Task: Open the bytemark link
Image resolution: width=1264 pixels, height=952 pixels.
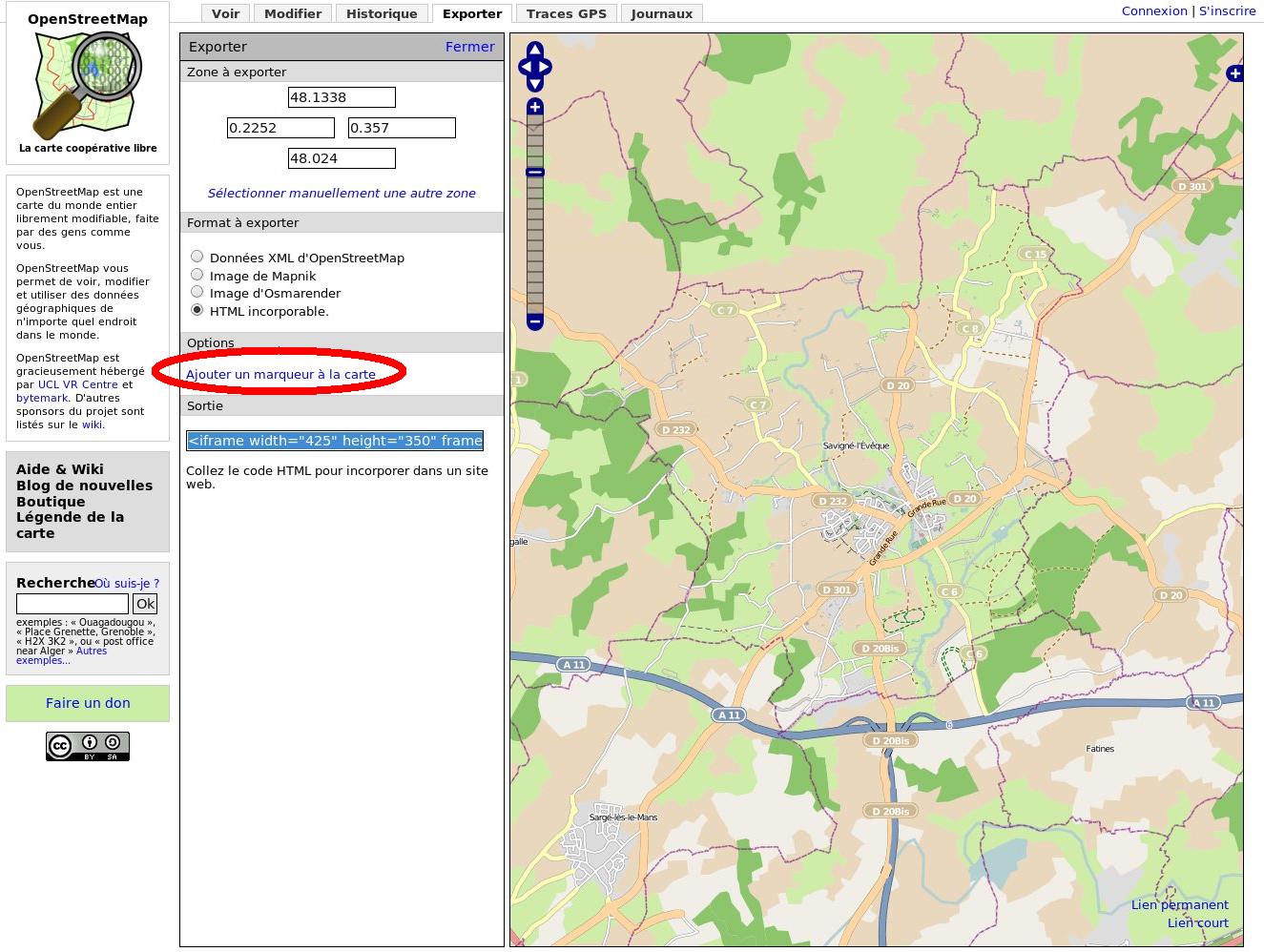Action: point(42,398)
